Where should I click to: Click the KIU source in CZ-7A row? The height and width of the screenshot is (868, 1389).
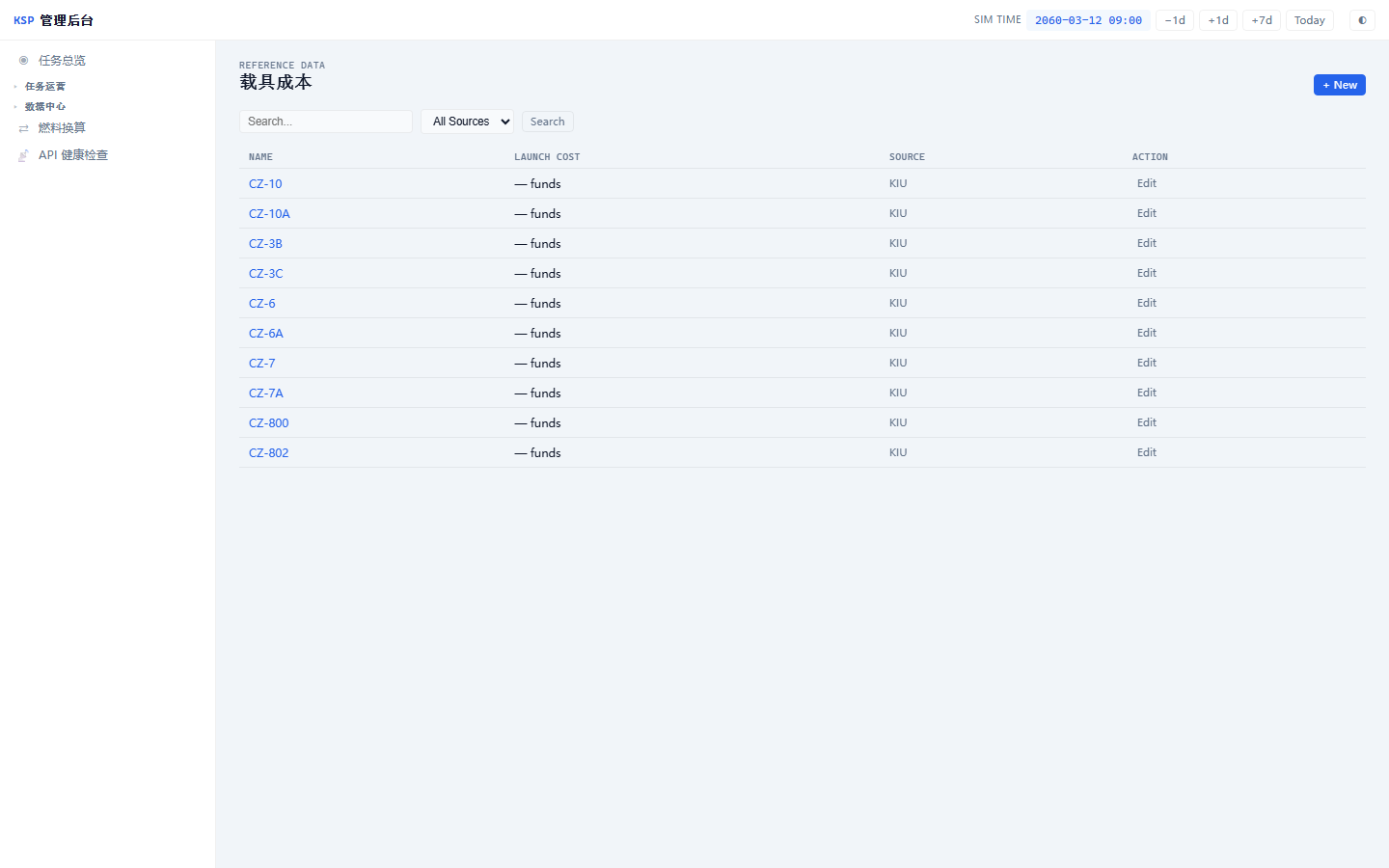pyautogui.click(x=898, y=393)
